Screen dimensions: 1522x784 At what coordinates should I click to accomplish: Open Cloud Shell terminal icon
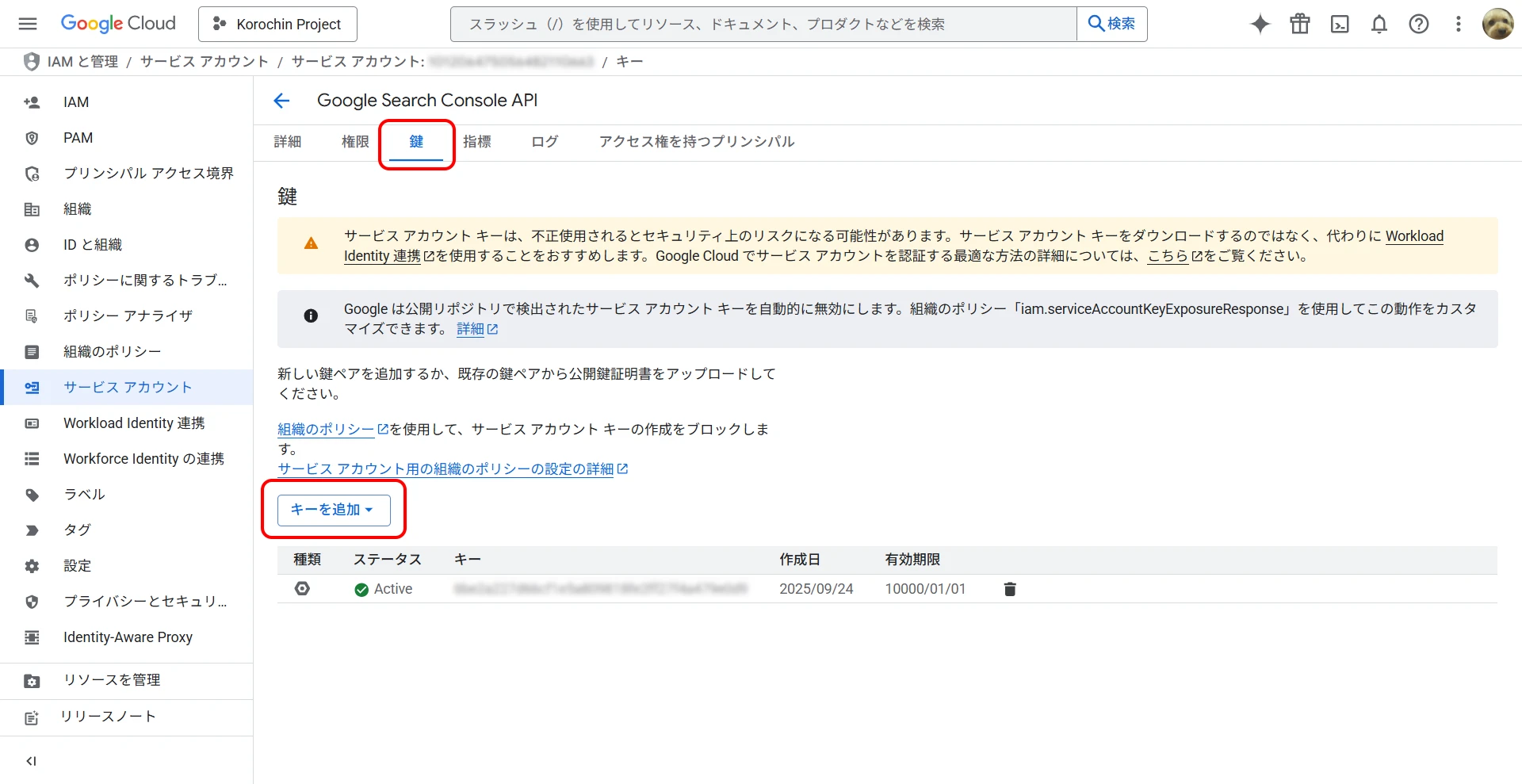pos(1339,24)
